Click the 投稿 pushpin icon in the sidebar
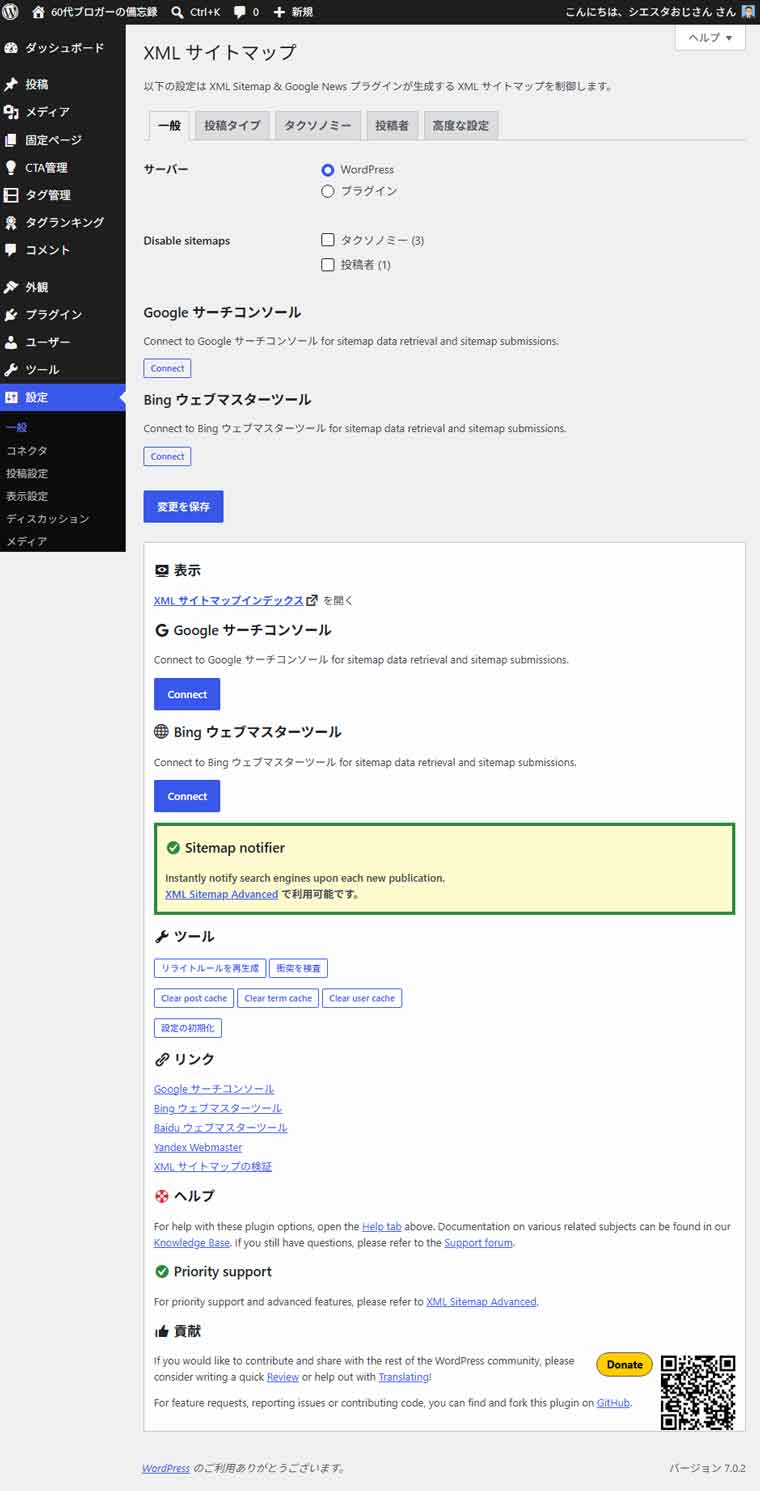The image size is (760, 1491). (x=11, y=84)
